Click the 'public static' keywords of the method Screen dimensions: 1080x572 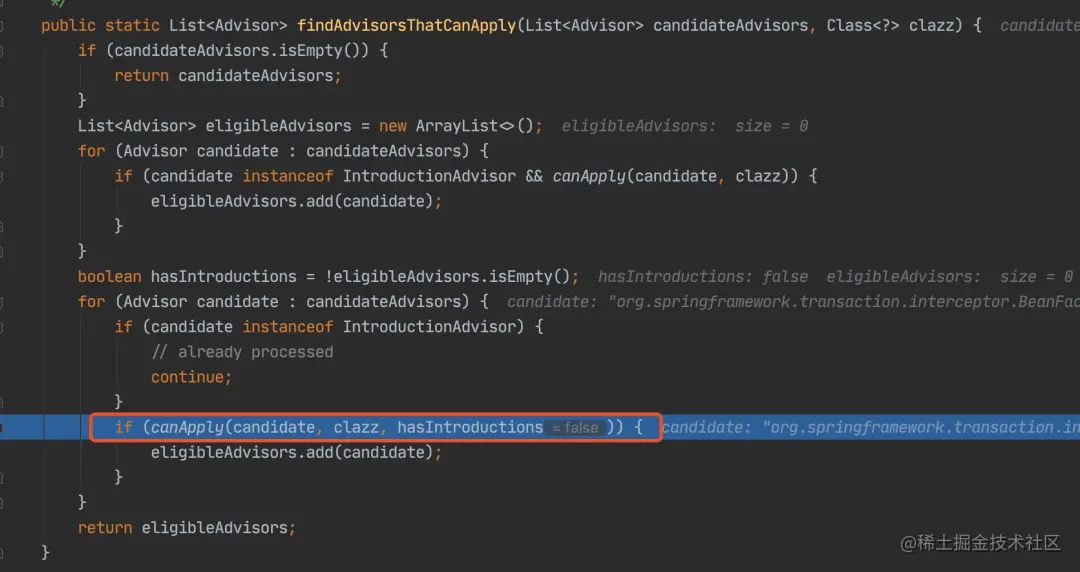pyautogui.click(x=101, y=25)
